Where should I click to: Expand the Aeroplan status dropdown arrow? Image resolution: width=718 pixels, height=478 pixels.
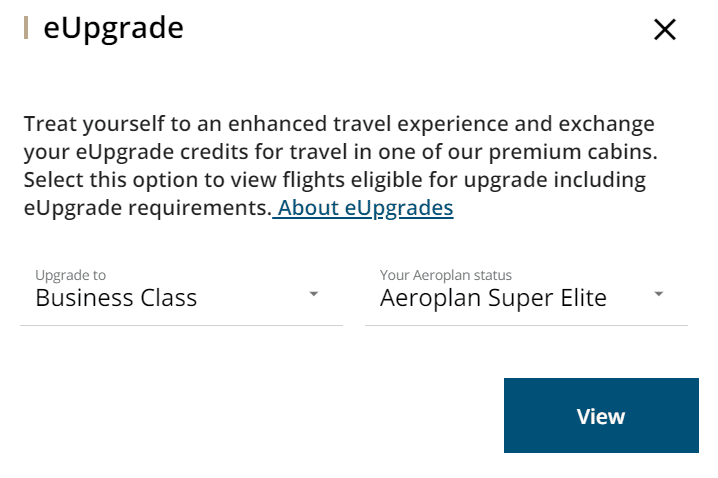(x=659, y=294)
